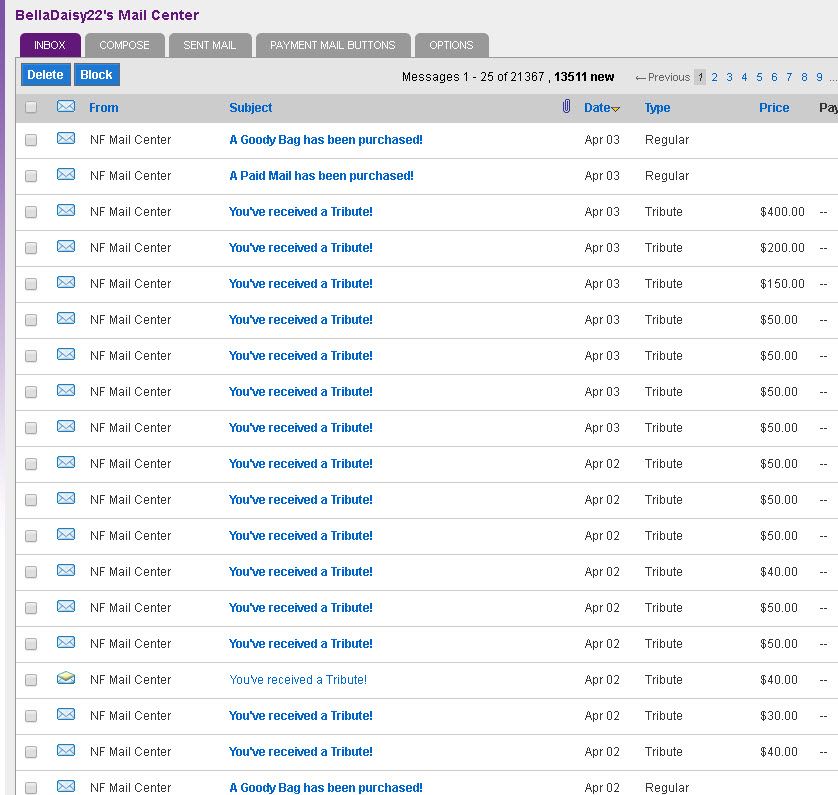
Task: Sort by the Date column header
Action: coord(597,107)
